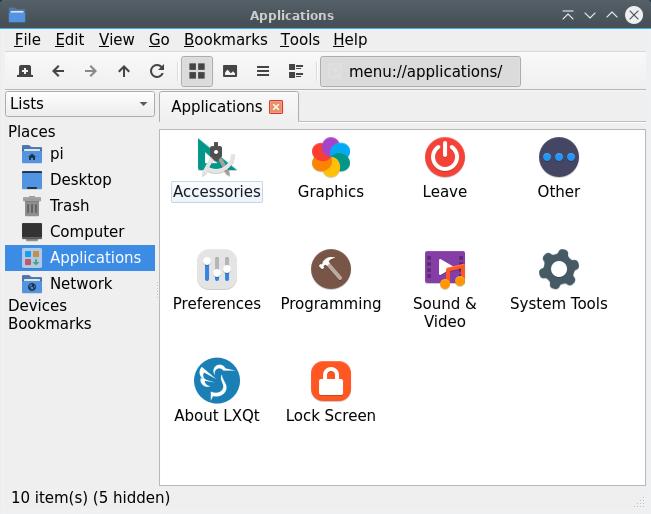
Task: Go up to parent folder
Action: pyautogui.click(x=124, y=71)
